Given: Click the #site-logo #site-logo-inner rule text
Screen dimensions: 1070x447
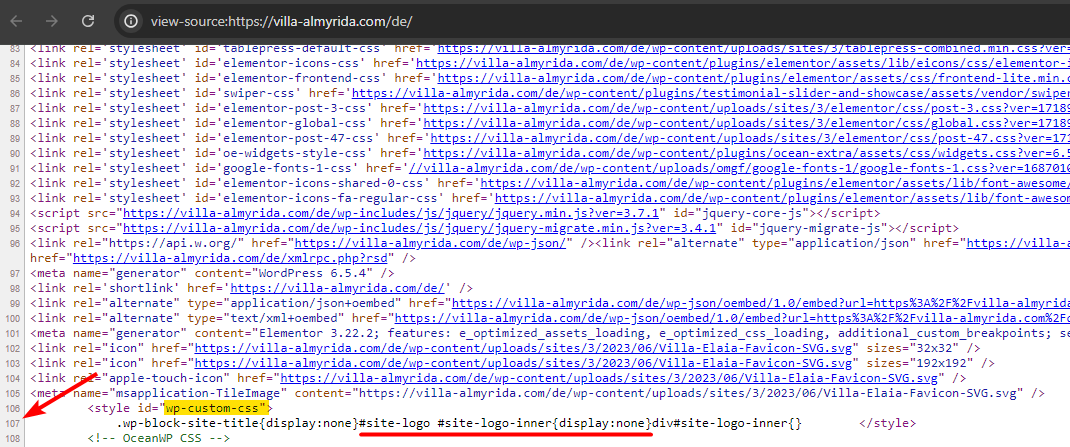Looking at the screenshot, I should pyautogui.click(x=504, y=422).
